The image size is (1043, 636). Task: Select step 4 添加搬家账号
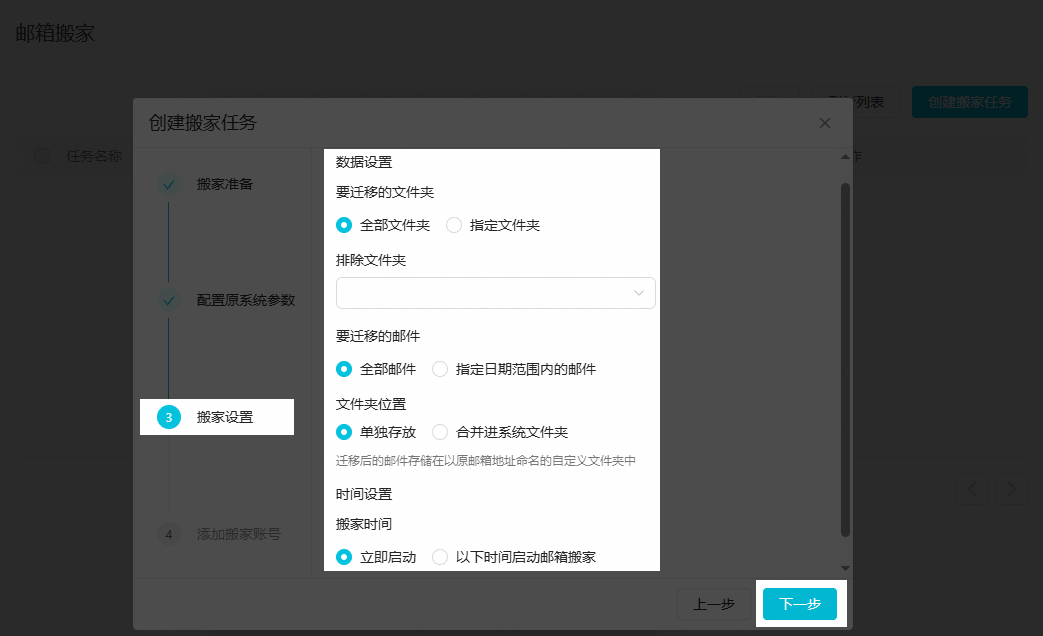coord(220,534)
